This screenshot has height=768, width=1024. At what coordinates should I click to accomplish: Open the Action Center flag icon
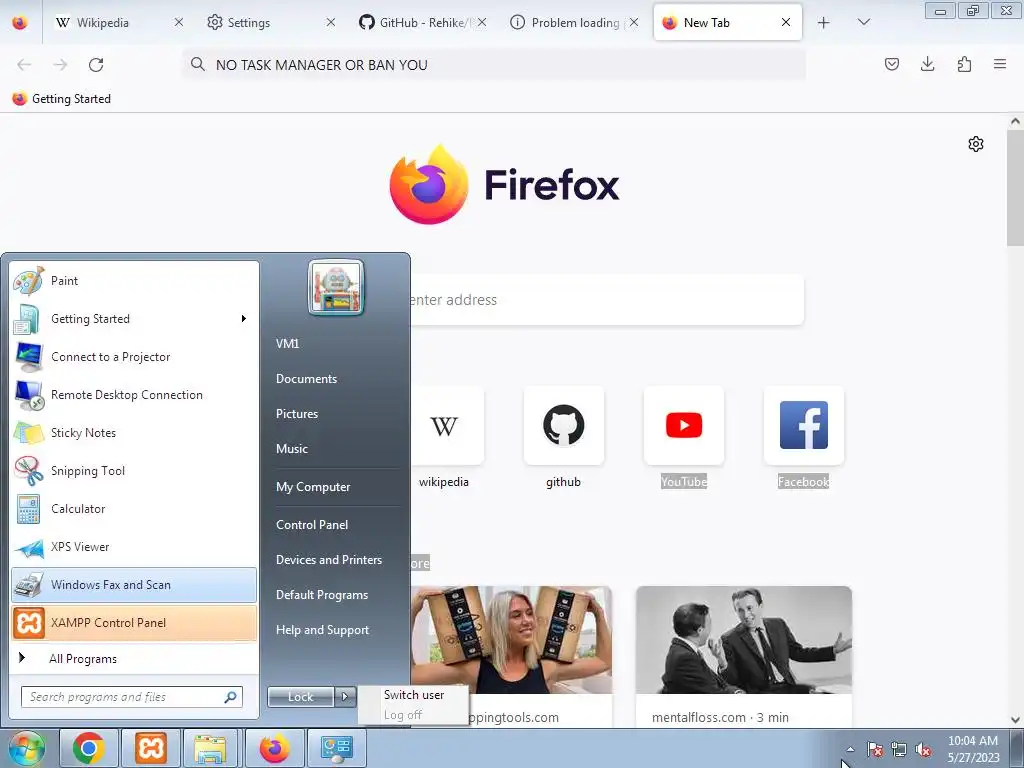click(x=875, y=750)
